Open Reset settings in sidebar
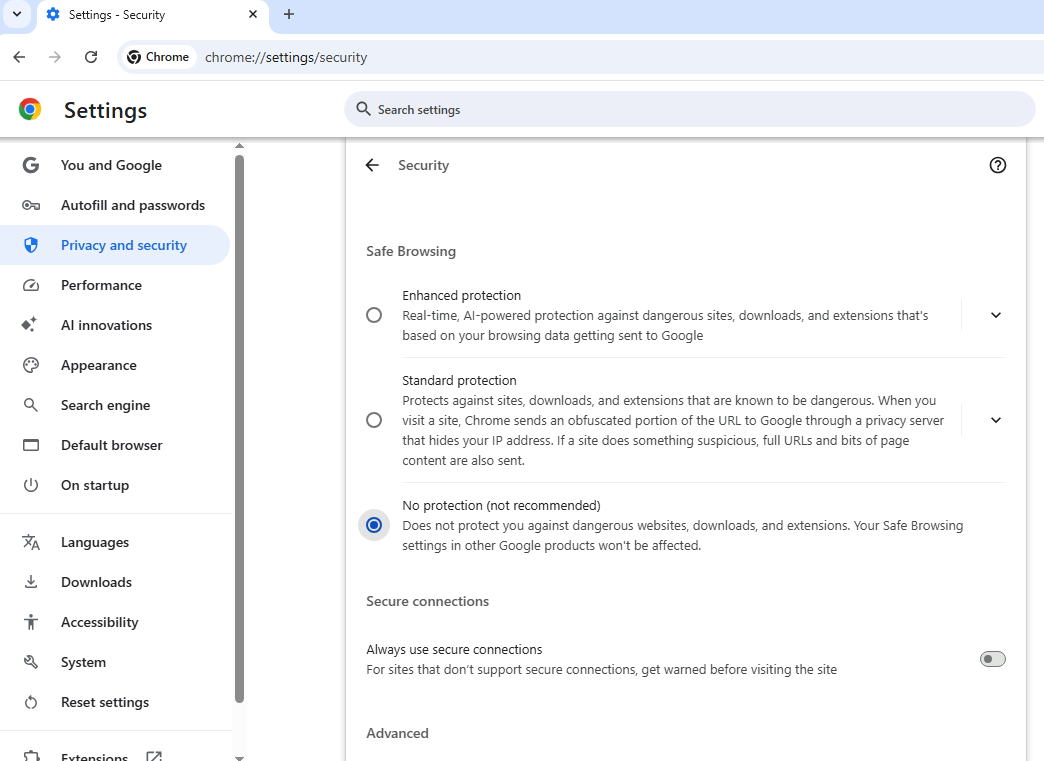The width and height of the screenshot is (1044, 761). [104, 702]
